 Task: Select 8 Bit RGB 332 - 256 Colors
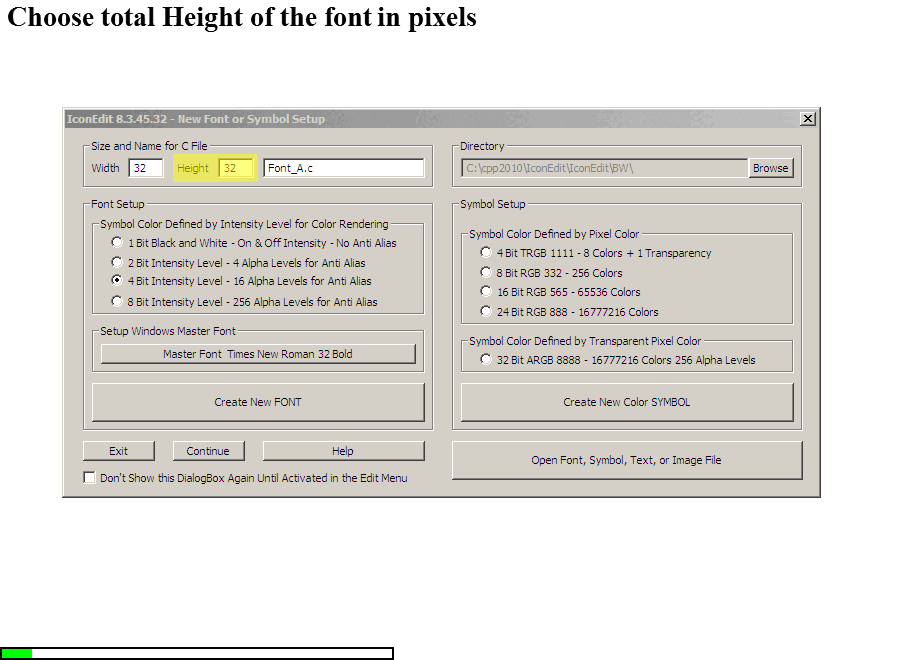(x=485, y=271)
